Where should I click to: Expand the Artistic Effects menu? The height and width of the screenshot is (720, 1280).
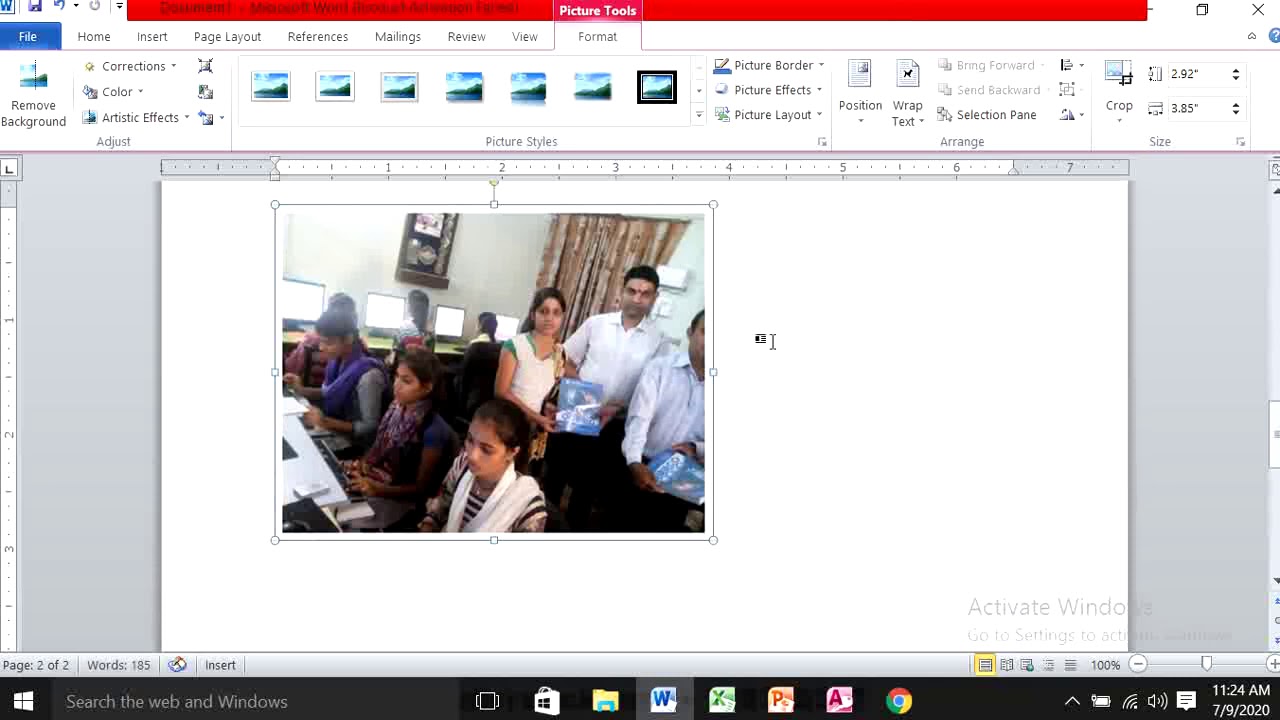tap(138, 117)
